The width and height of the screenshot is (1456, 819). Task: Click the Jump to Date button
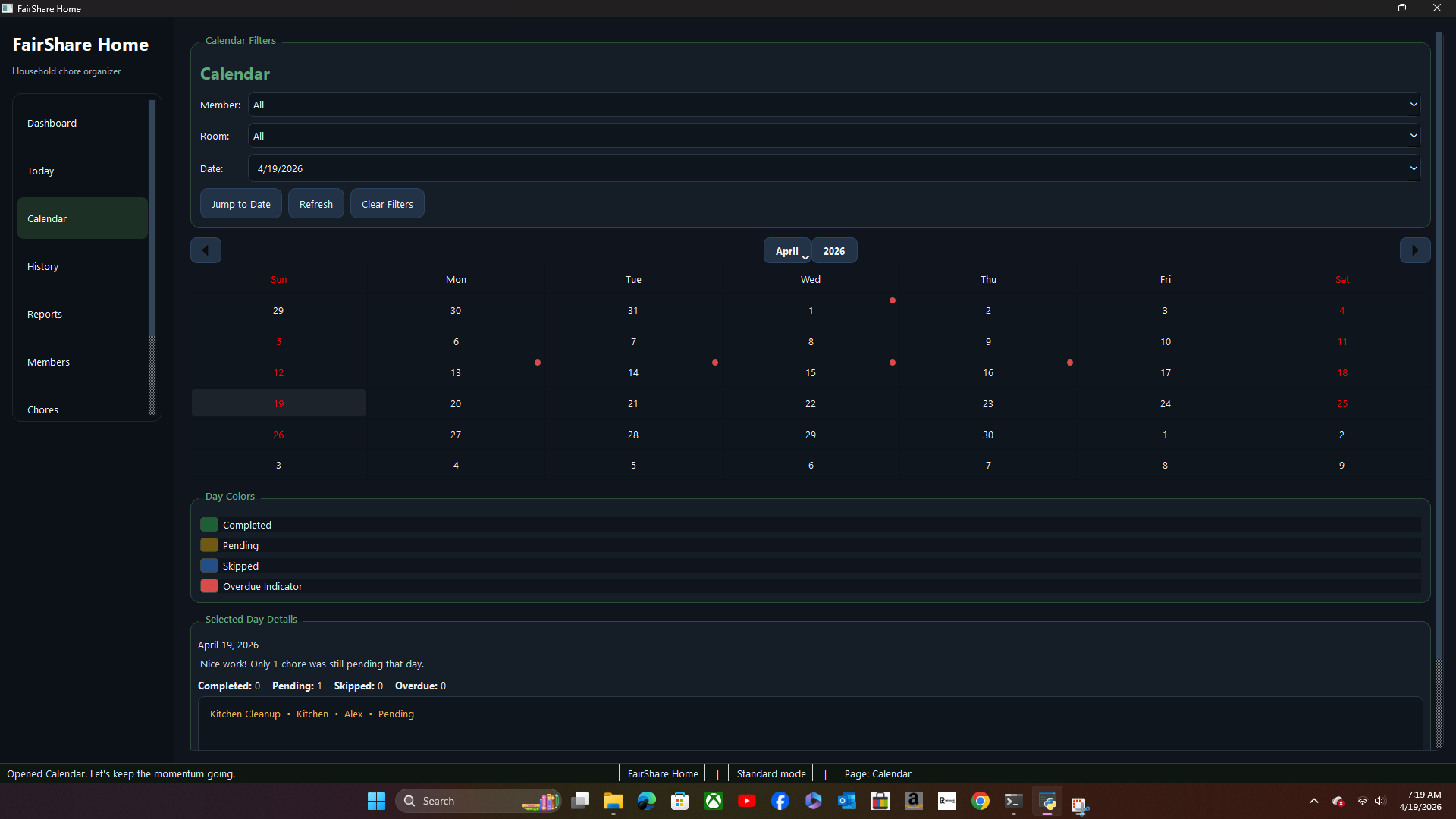click(240, 203)
